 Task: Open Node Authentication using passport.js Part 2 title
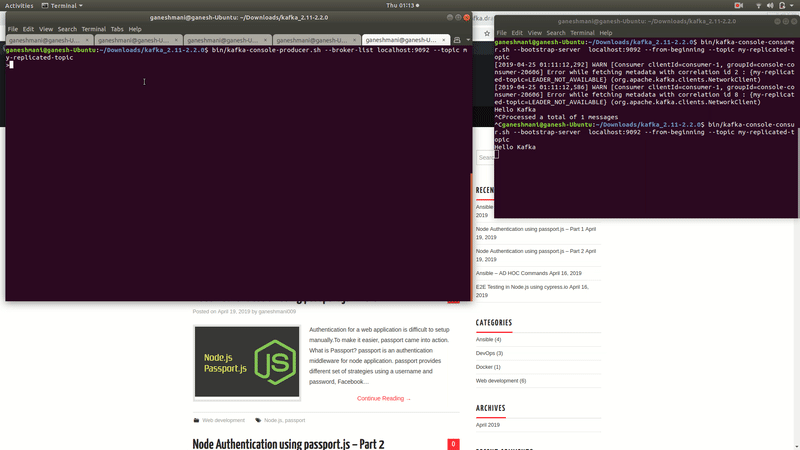click(x=288, y=444)
